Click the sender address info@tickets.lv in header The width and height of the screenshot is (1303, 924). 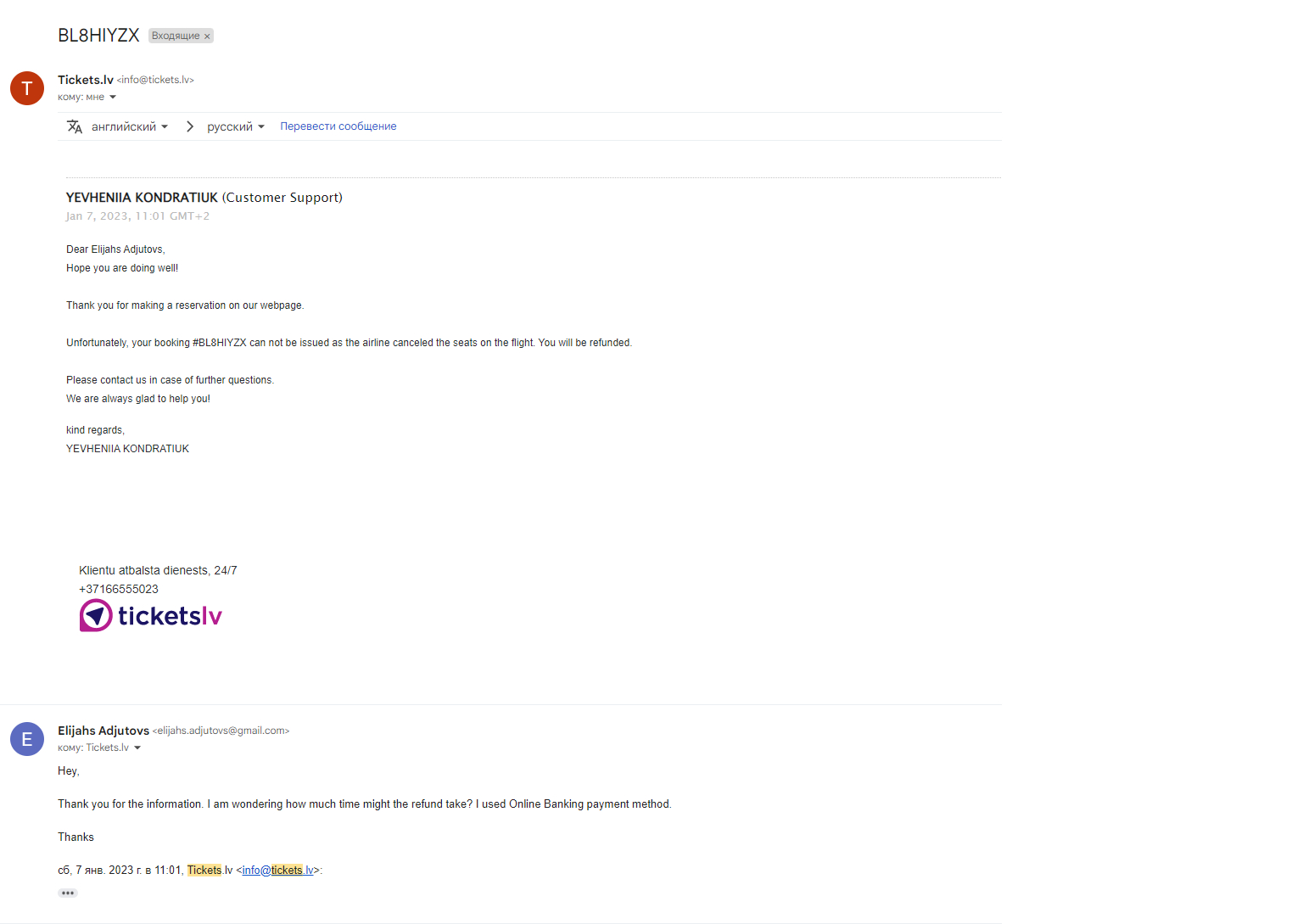pyautogui.click(x=155, y=80)
